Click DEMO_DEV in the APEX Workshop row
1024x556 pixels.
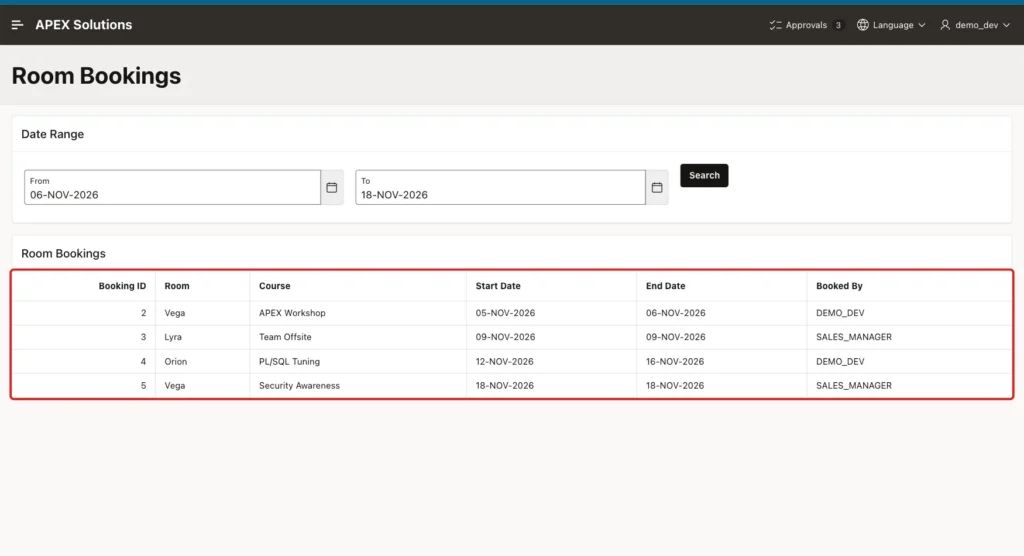840,313
